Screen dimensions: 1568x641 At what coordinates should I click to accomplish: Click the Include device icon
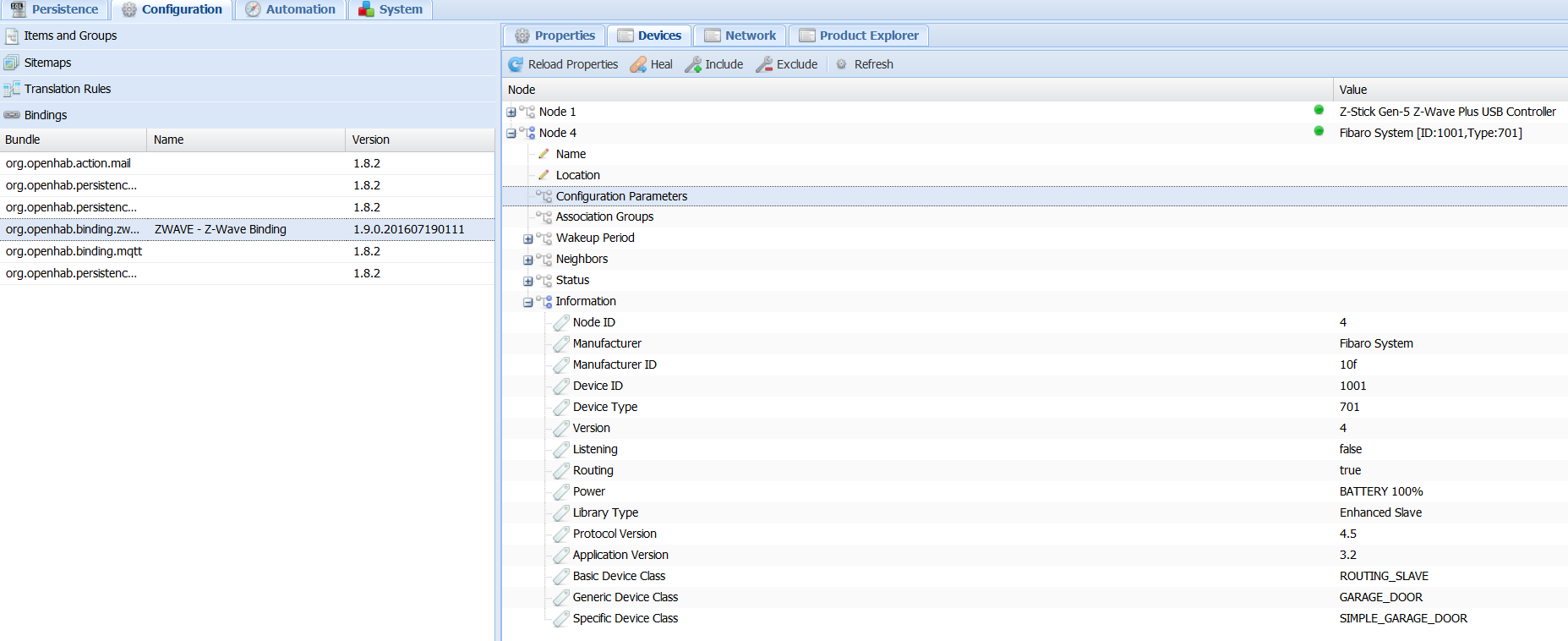coord(693,64)
